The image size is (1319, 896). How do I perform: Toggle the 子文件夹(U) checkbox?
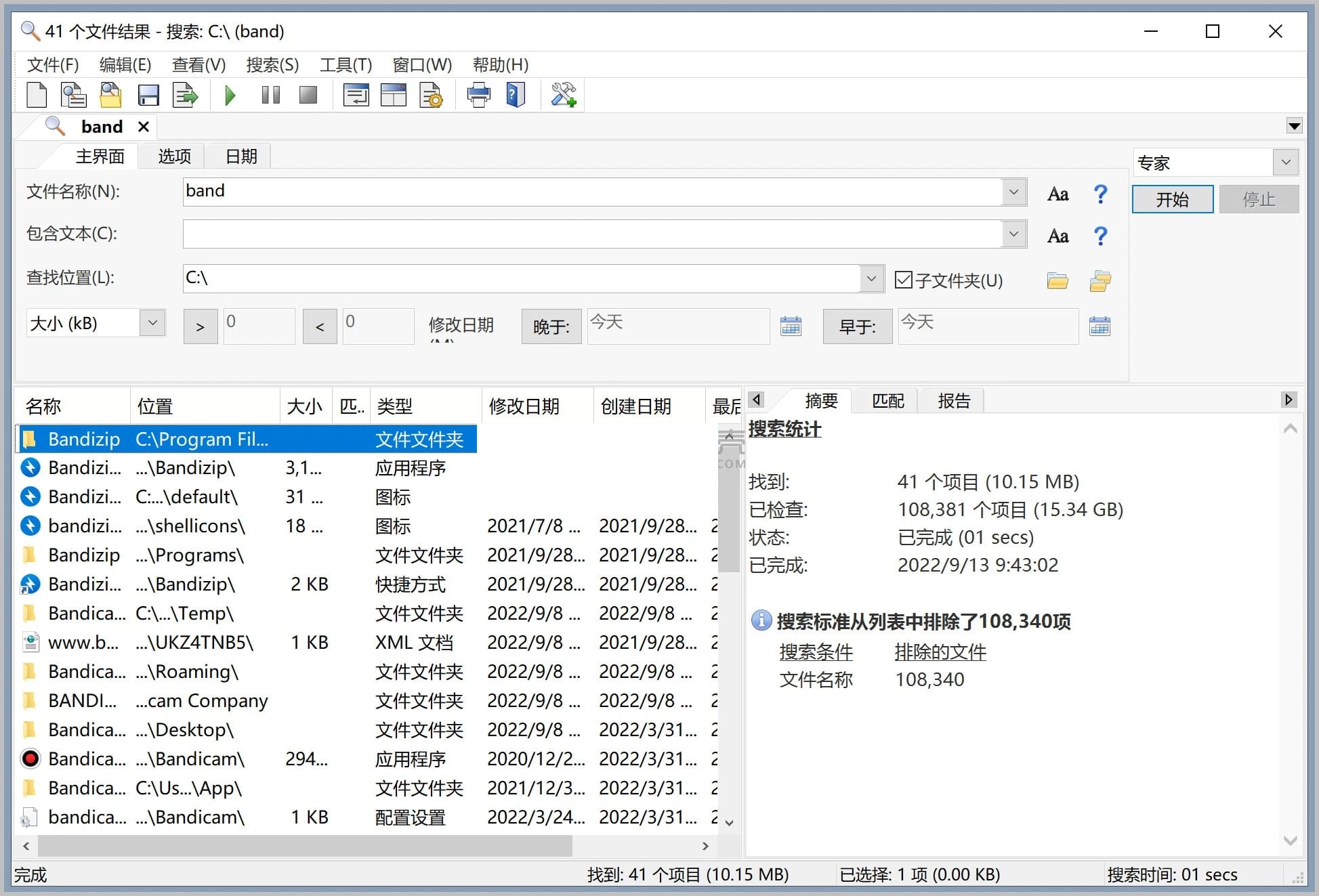pyautogui.click(x=903, y=280)
